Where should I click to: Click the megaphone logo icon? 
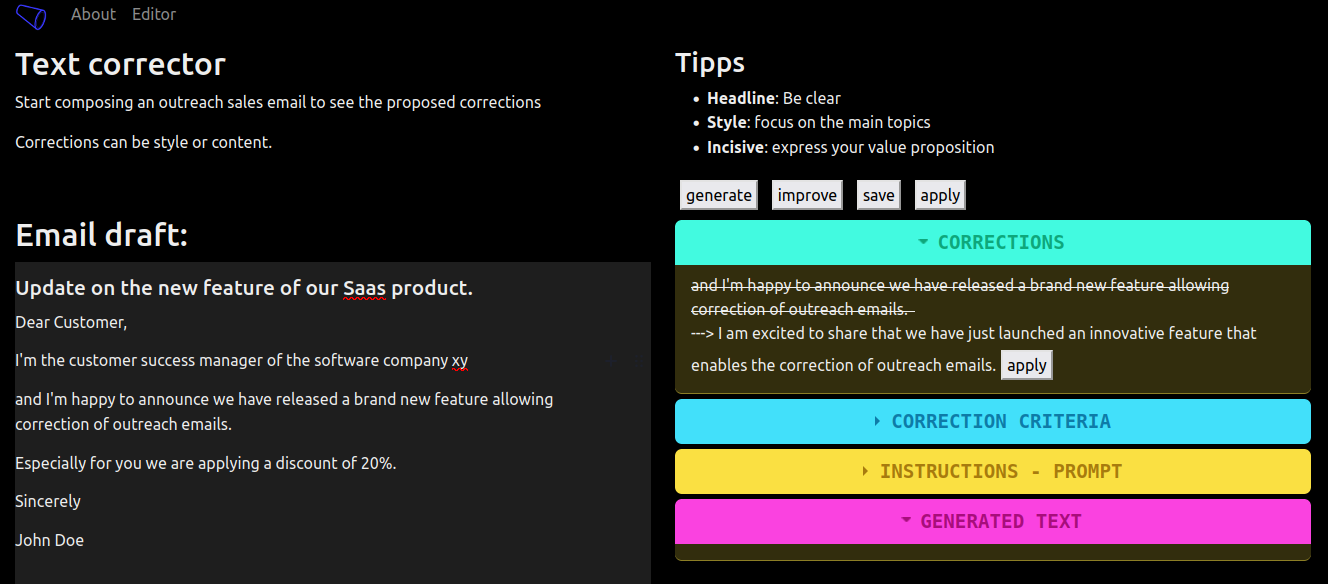tap(31, 17)
